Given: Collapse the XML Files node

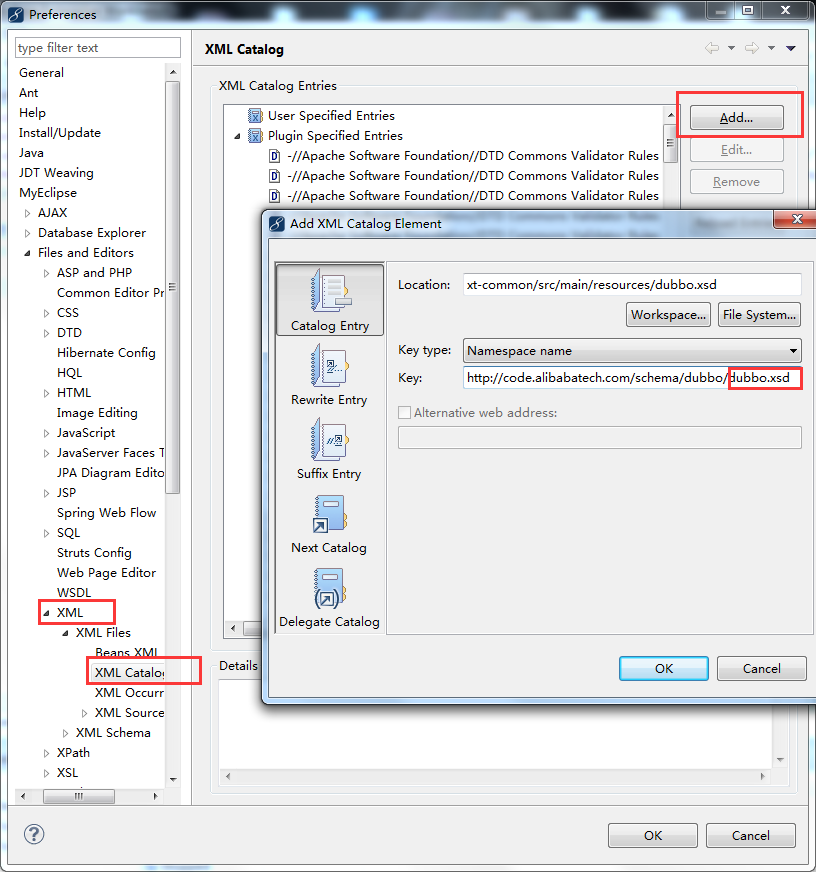Looking at the screenshot, I should [66, 633].
